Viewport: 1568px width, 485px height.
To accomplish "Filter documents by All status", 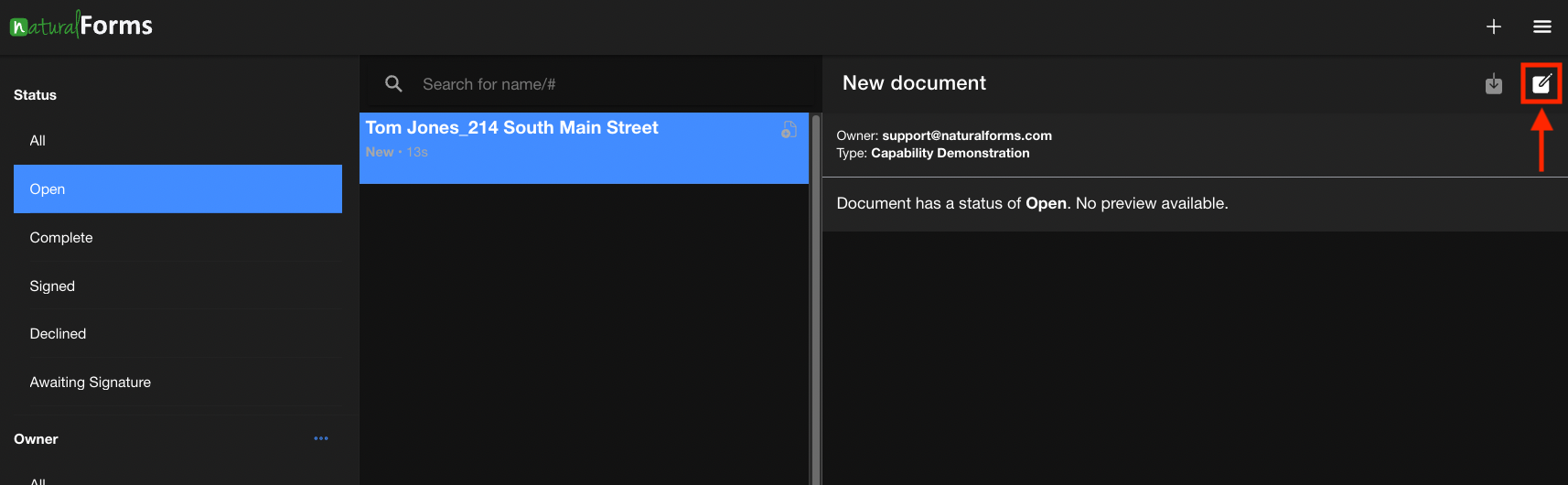I will click(177, 141).
